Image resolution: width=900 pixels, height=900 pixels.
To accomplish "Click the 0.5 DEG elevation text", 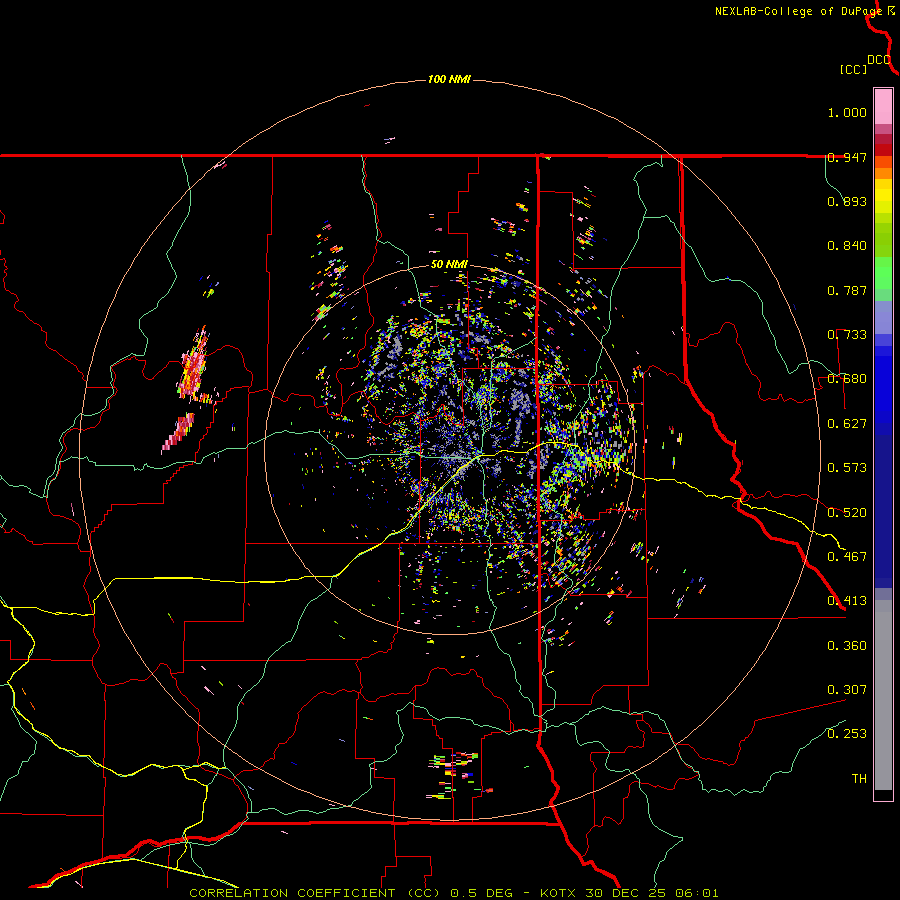I will click(x=480, y=893).
